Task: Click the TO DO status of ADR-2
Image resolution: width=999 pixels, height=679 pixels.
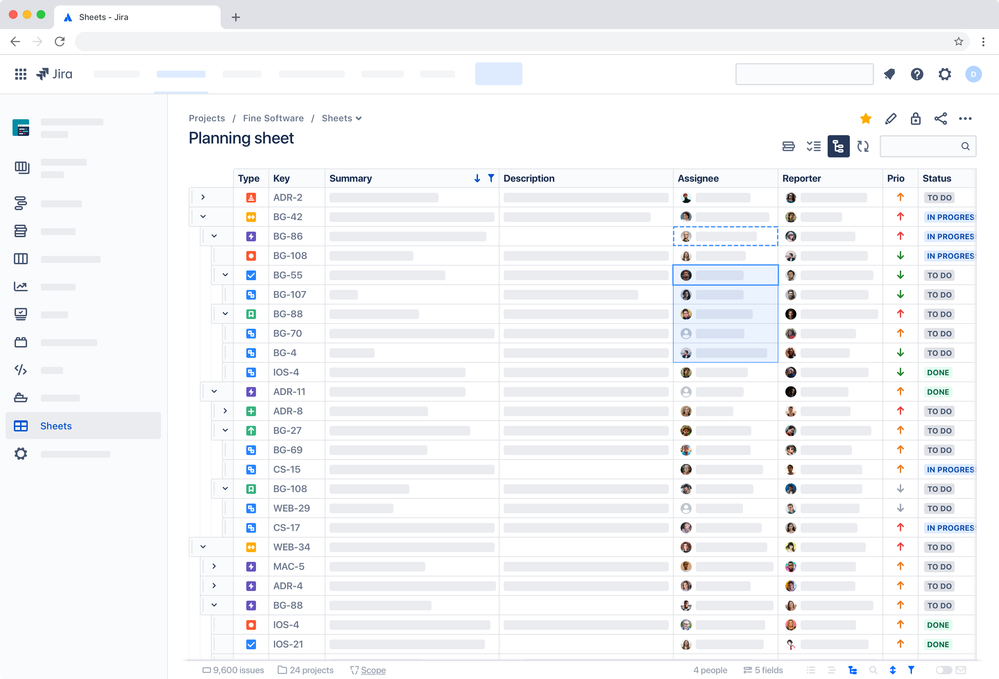Action: tap(939, 197)
